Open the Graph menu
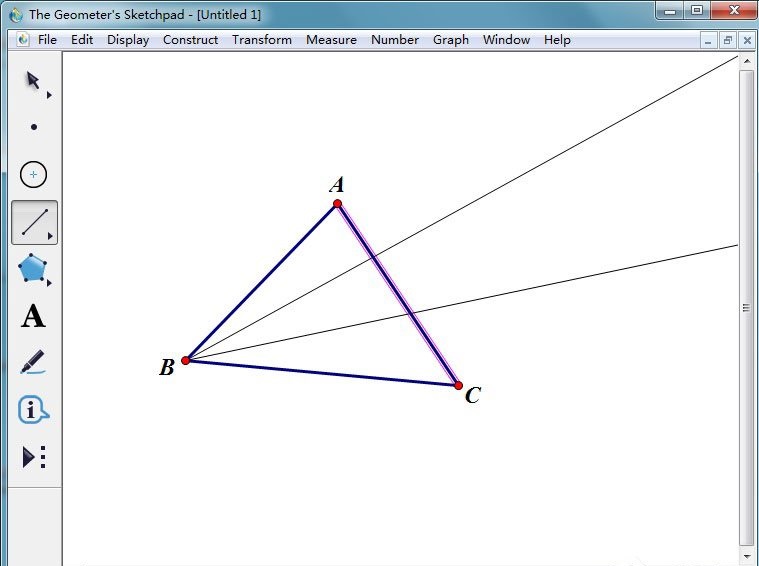Viewport: 759px width, 566px height. 451,40
